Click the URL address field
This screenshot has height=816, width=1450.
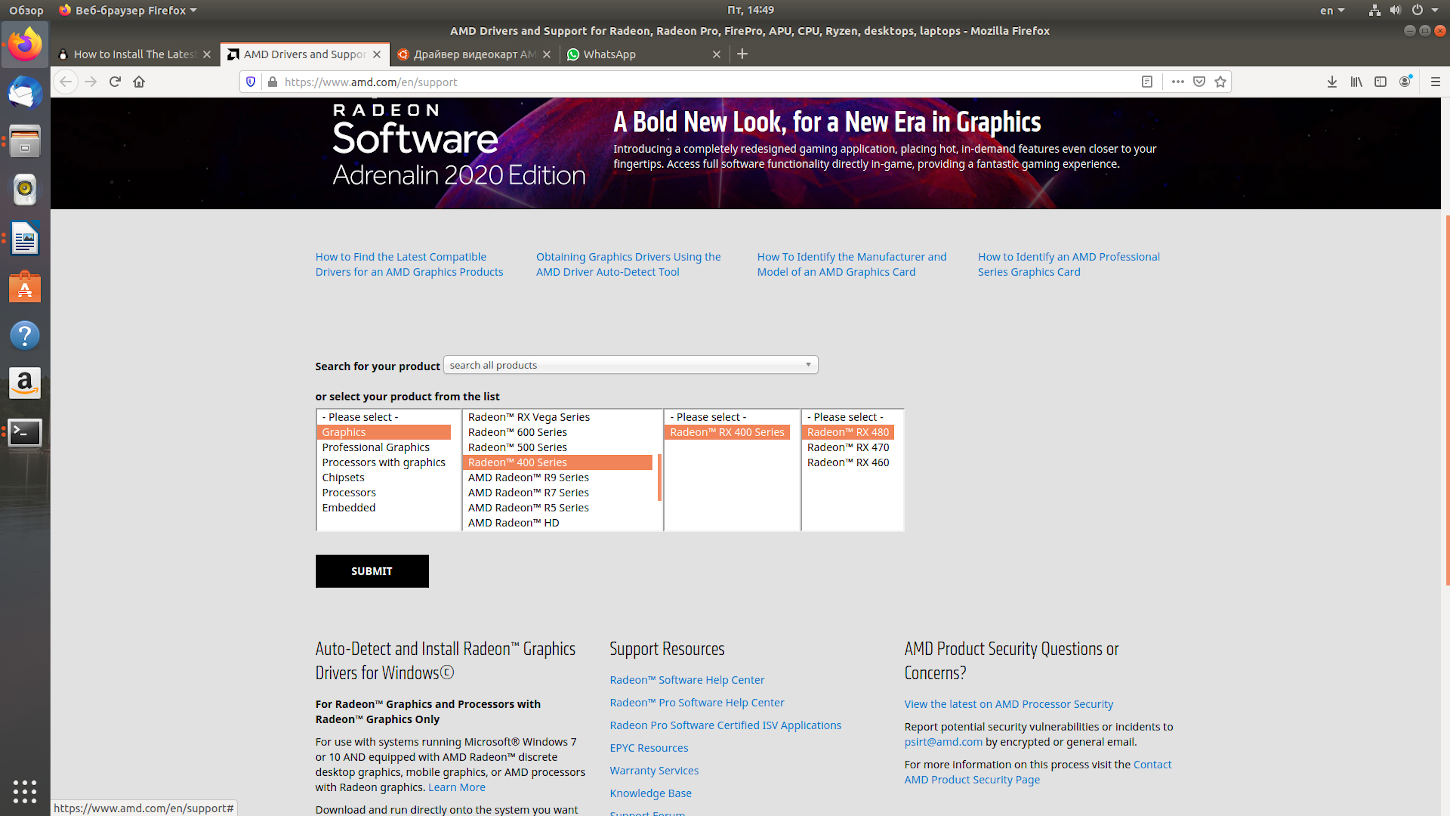click(700, 82)
